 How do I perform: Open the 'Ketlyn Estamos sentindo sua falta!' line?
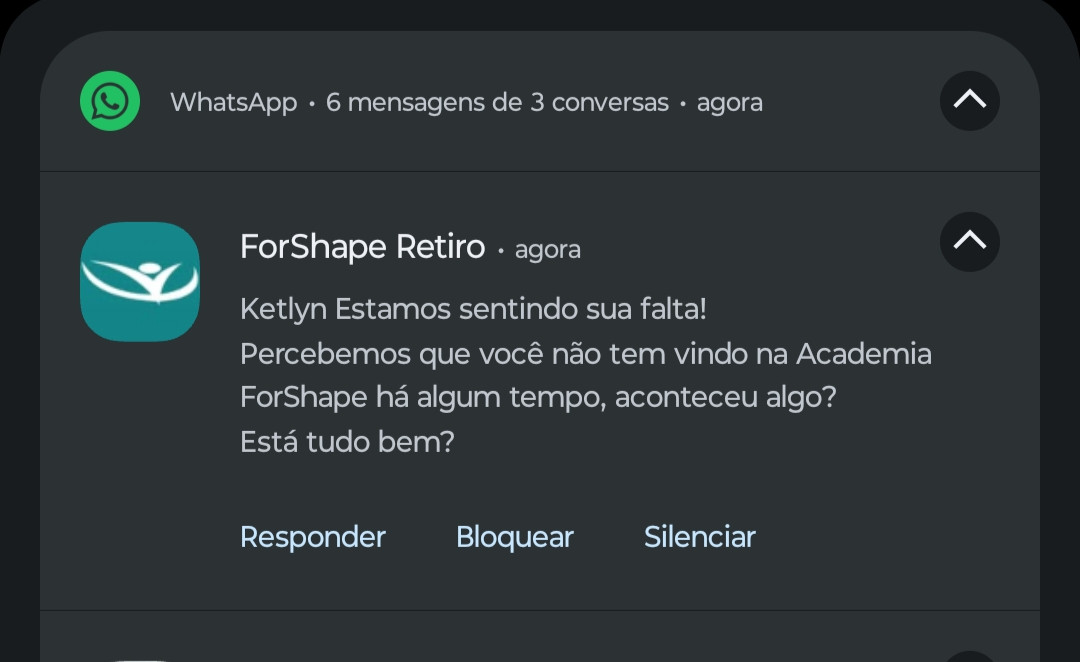click(473, 309)
